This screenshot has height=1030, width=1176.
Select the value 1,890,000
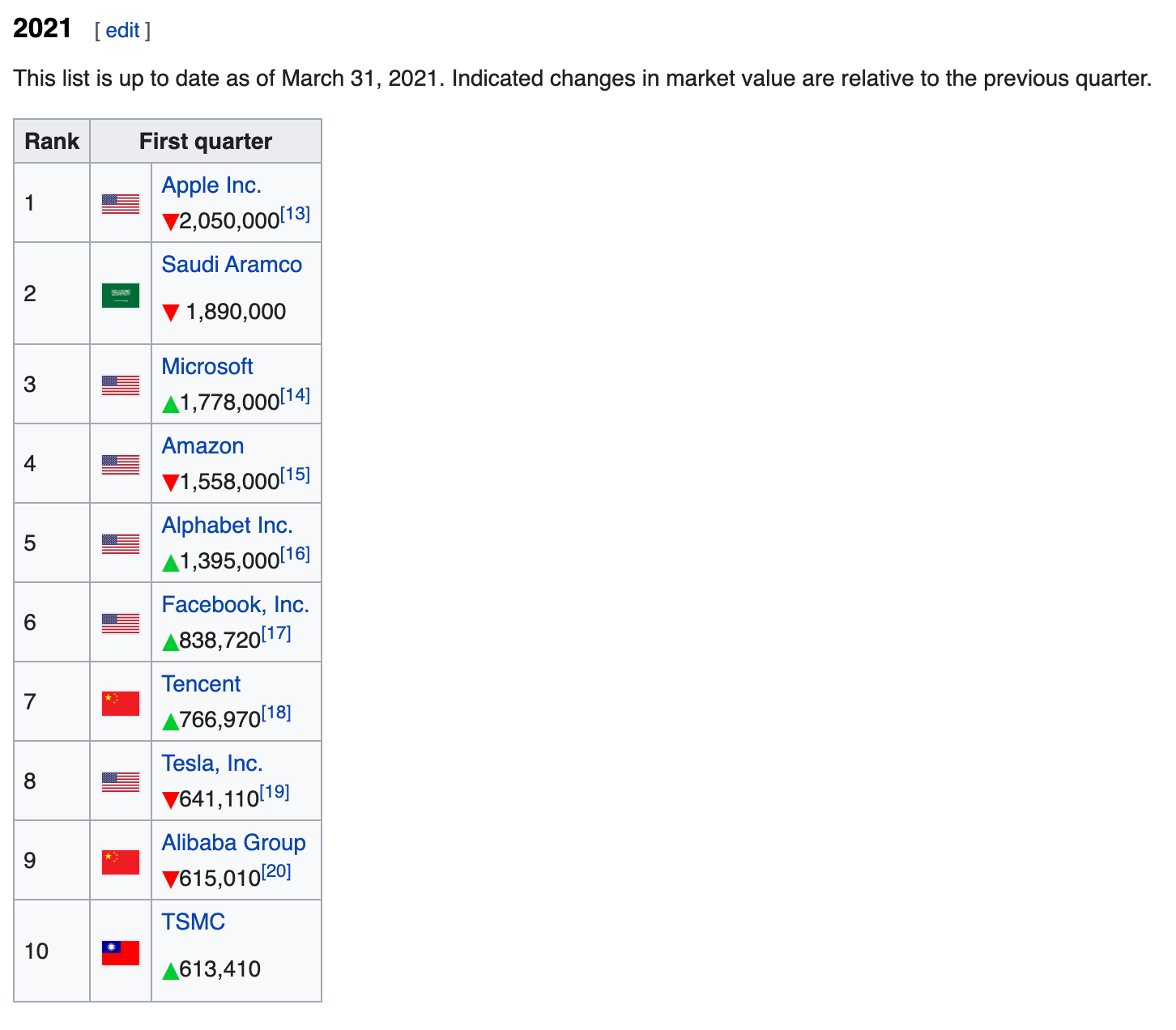tap(236, 313)
